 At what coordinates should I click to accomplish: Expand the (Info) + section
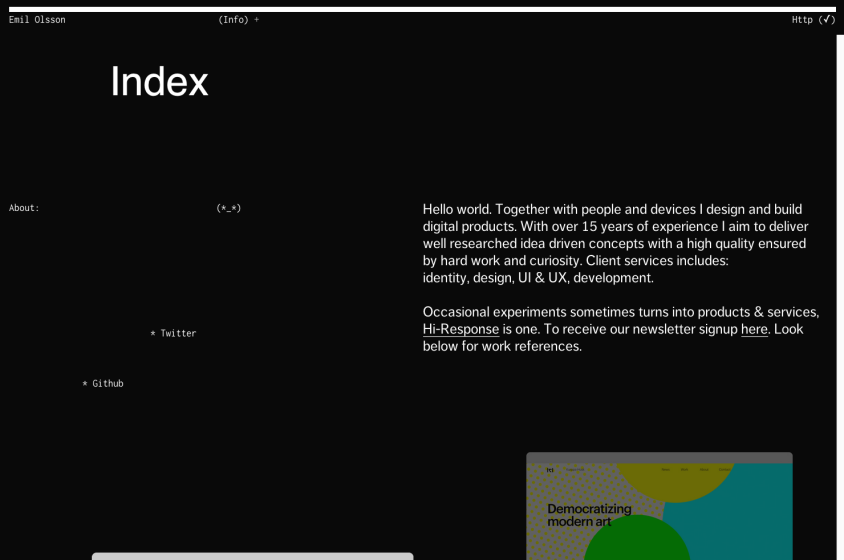(x=234, y=20)
